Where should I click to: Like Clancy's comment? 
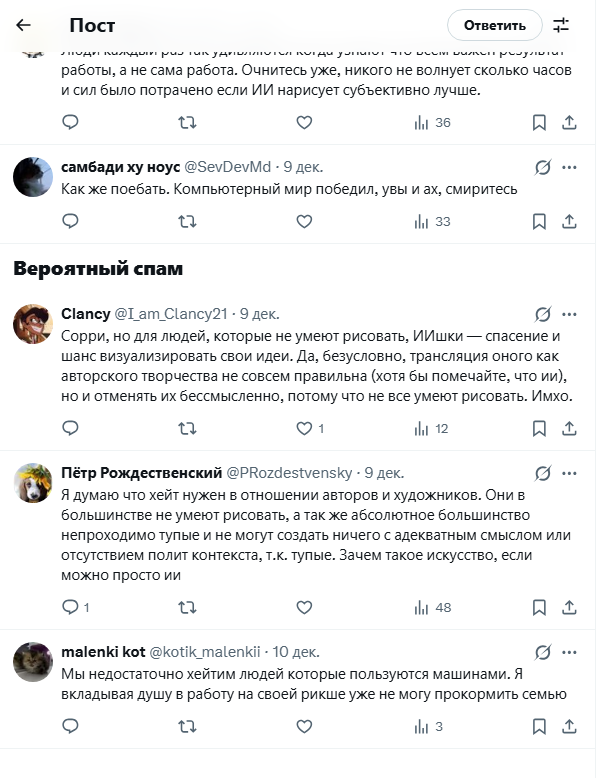(x=305, y=429)
